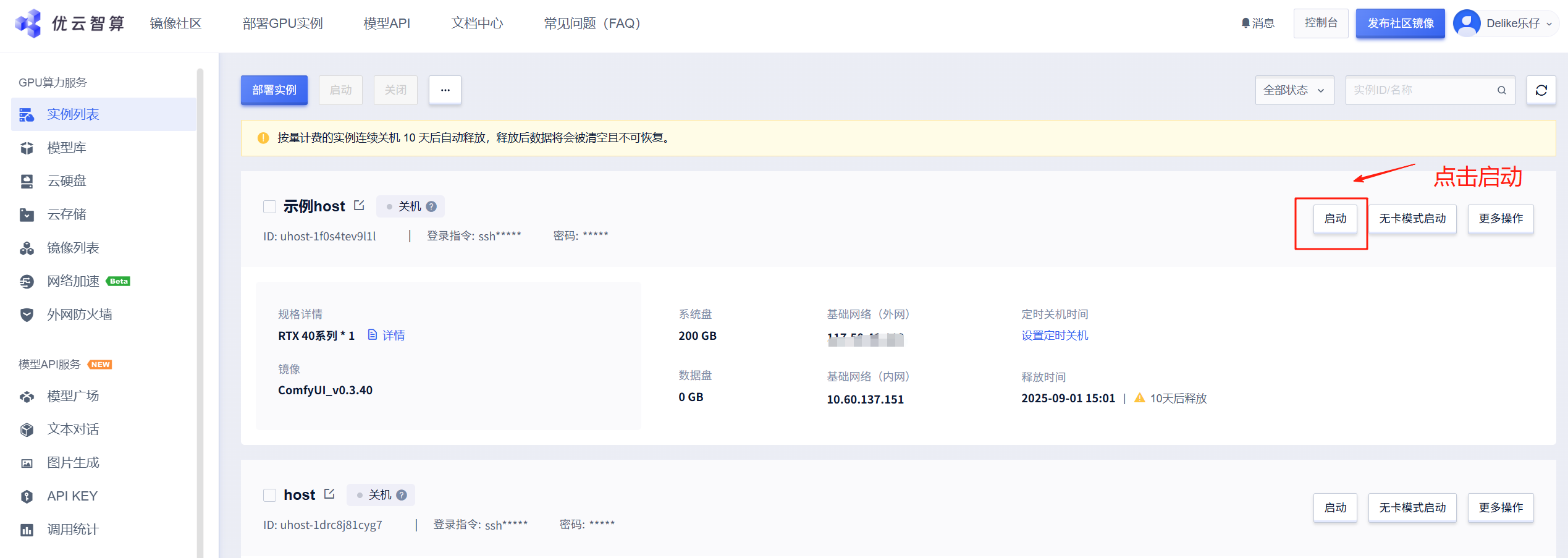1568x558 pixels.
Task: Open the 详情 spec link
Action: click(x=394, y=335)
